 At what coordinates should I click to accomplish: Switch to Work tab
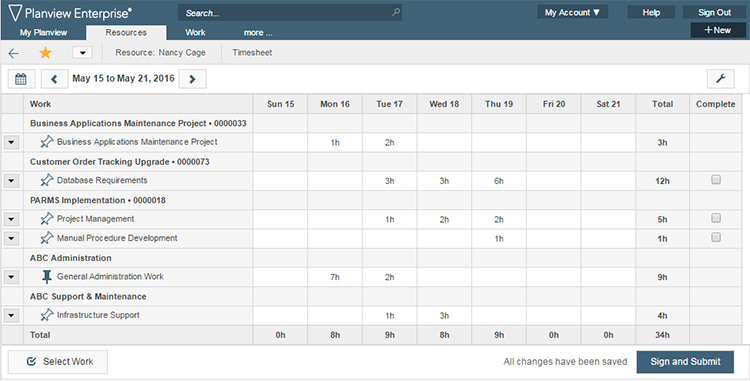tap(195, 33)
